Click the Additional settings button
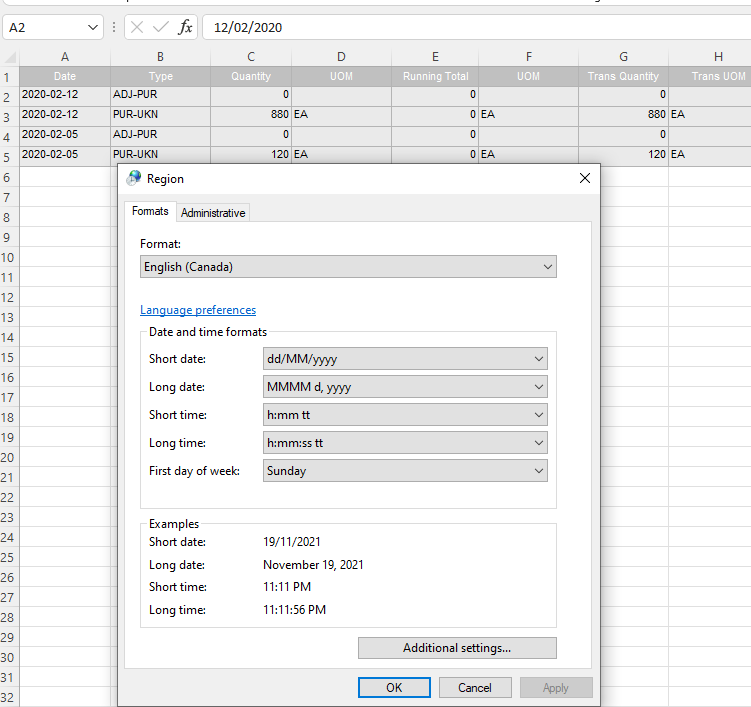The width and height of the screenshot is (751, 707). tap(457, 648)
